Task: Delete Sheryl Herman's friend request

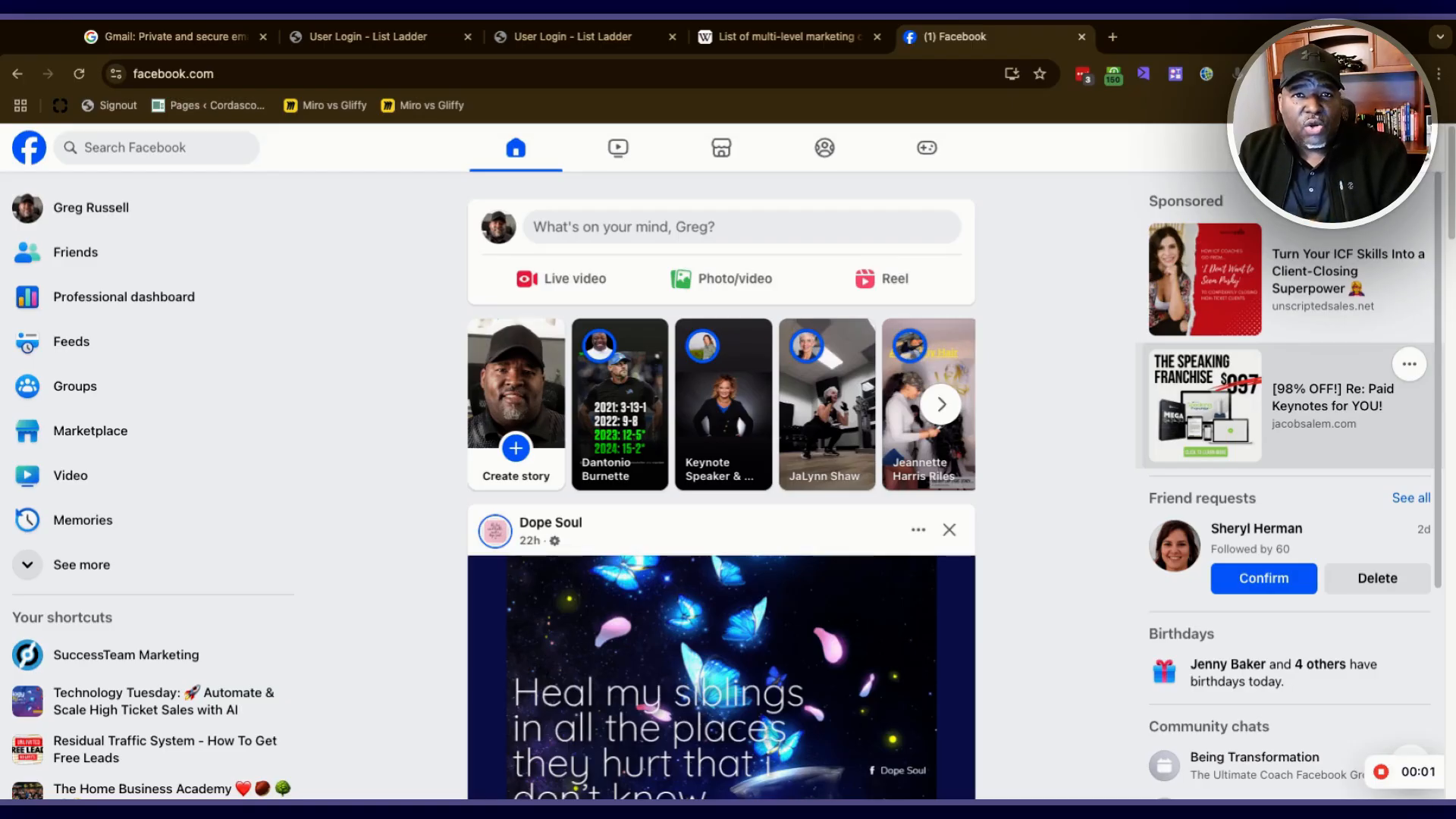Action: coord(1377,579)
